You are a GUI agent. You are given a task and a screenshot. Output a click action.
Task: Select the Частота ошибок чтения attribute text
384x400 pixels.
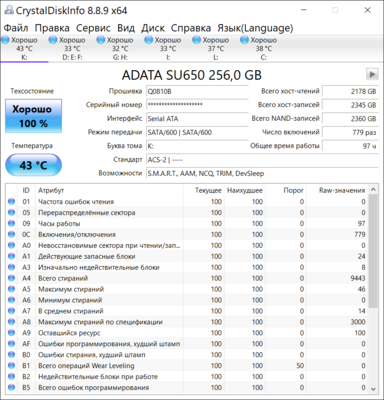[76, 202]
